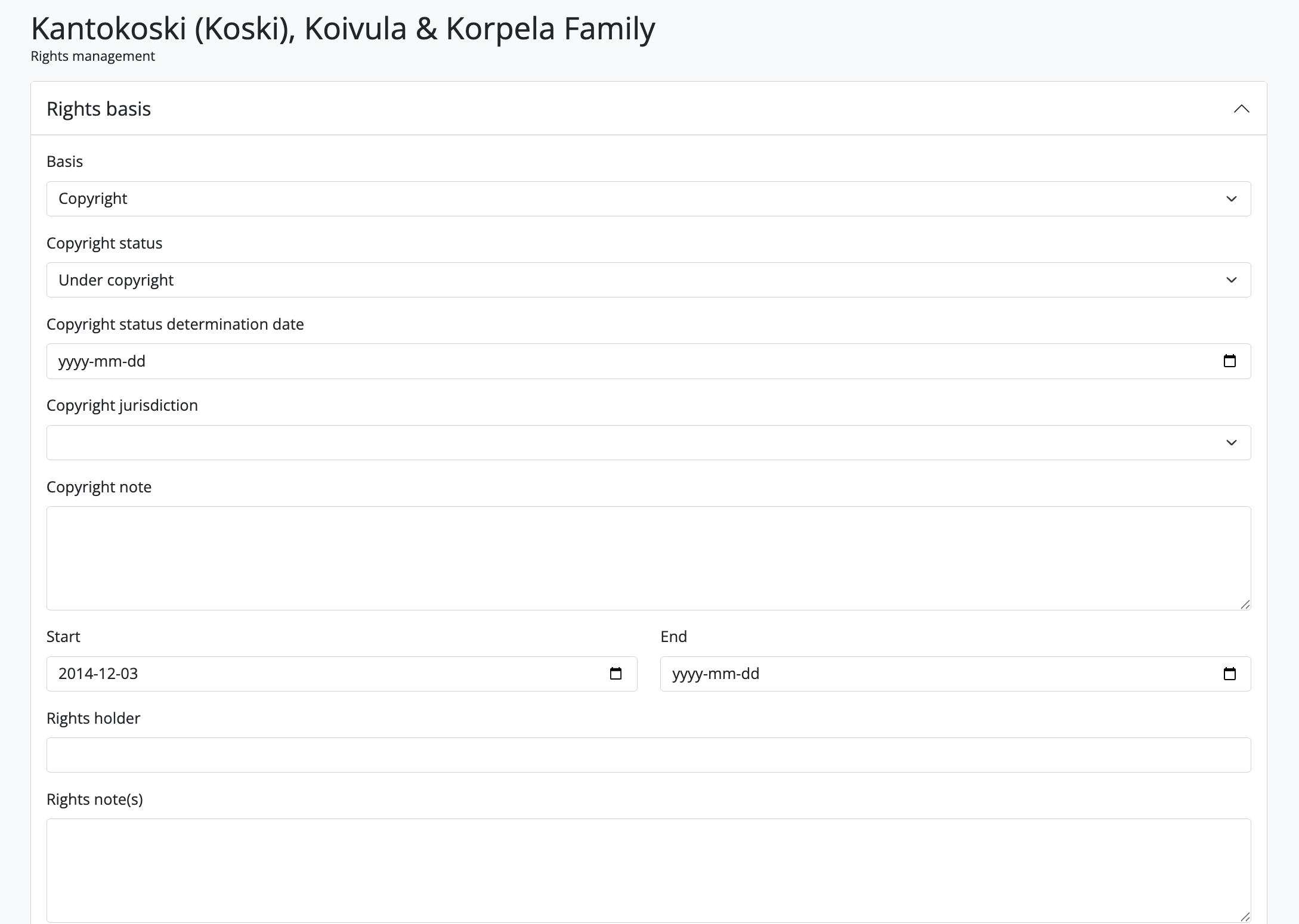This screenshot has width=1299, height=924.
Task: Click the Rights note(s) resize handle
Action: [1245, 917]
